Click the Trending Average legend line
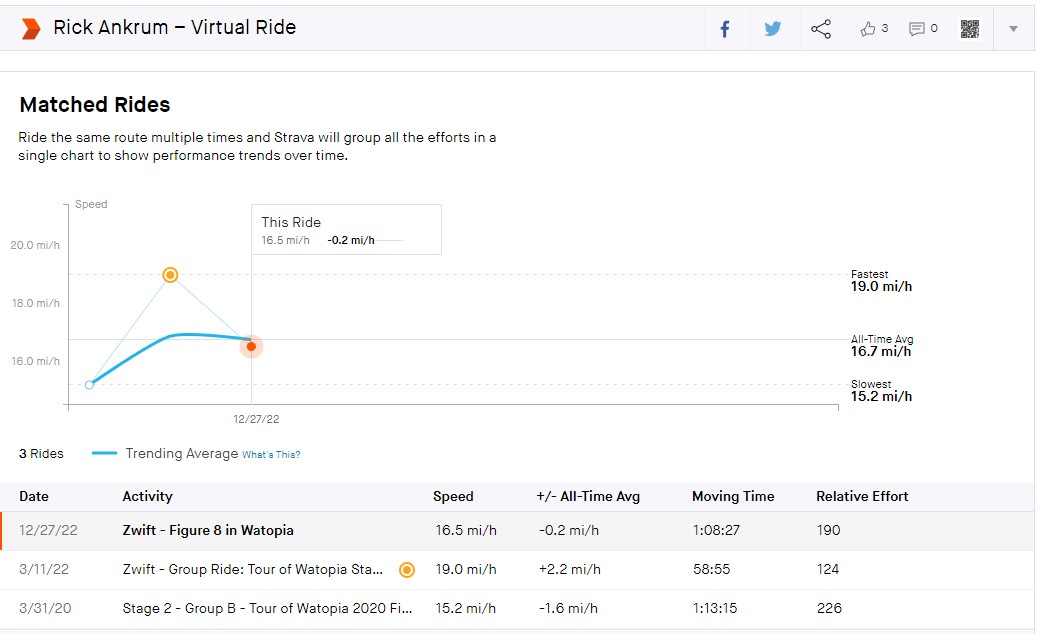 point(105,453)
